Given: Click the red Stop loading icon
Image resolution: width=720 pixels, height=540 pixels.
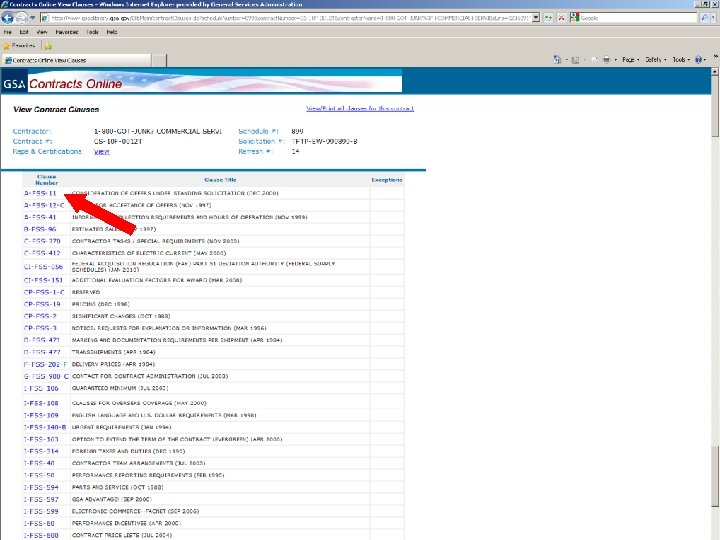Looking at the screenshot, I should (x=561, y=18).
